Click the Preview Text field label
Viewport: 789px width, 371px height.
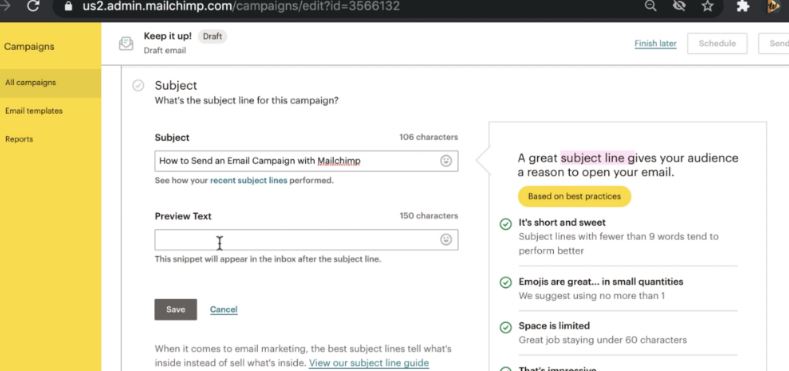(183, 216)
